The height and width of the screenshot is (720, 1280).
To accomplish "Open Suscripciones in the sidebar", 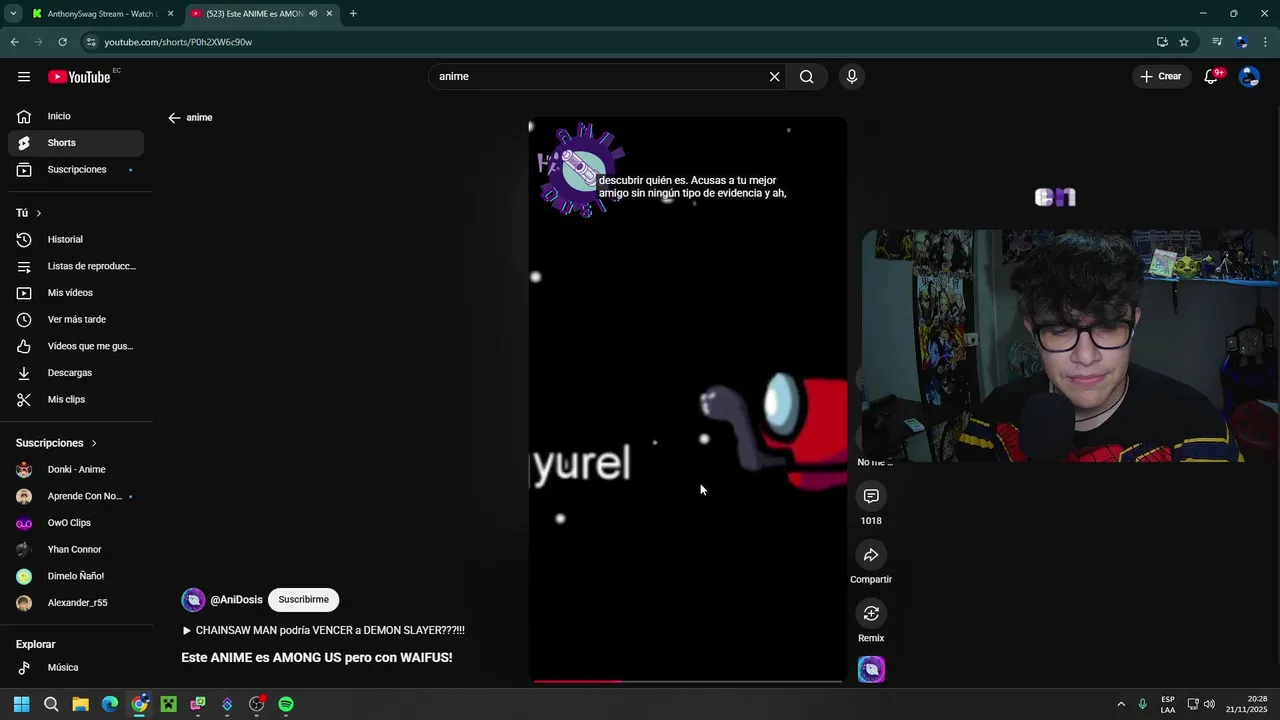I will 76,170.
